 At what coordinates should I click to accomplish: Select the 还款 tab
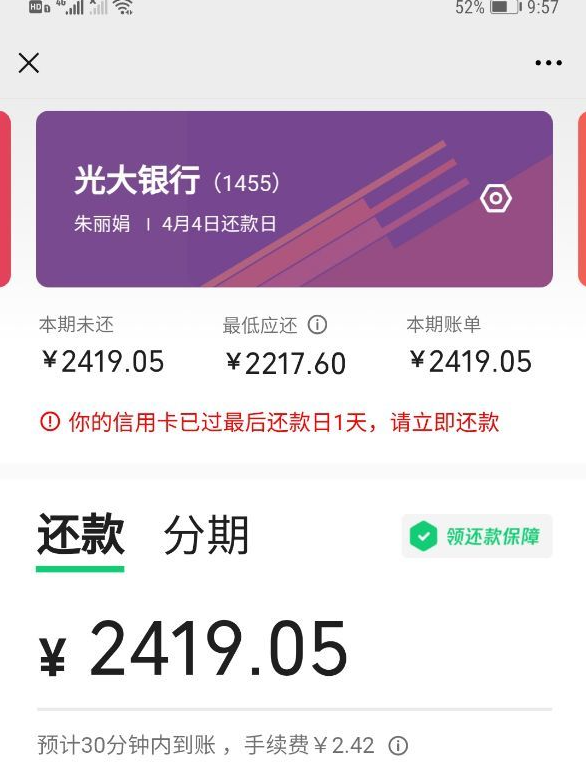coord(80,535)
